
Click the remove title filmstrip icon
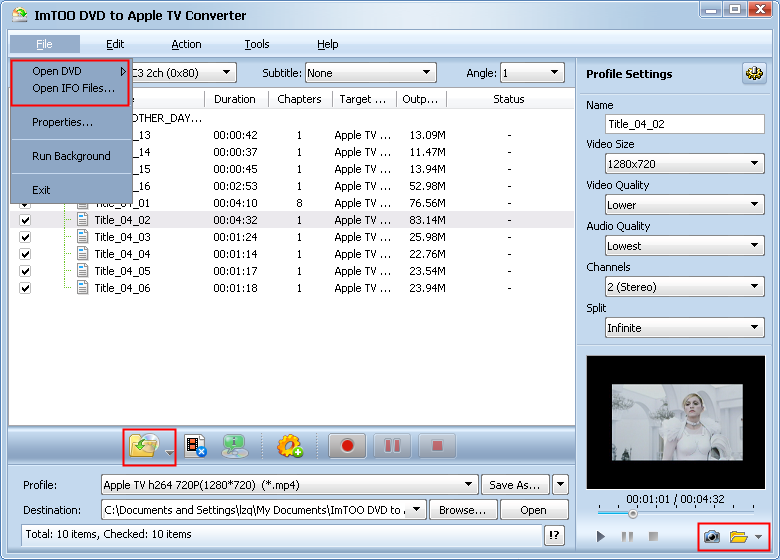(x=195, y=446)
